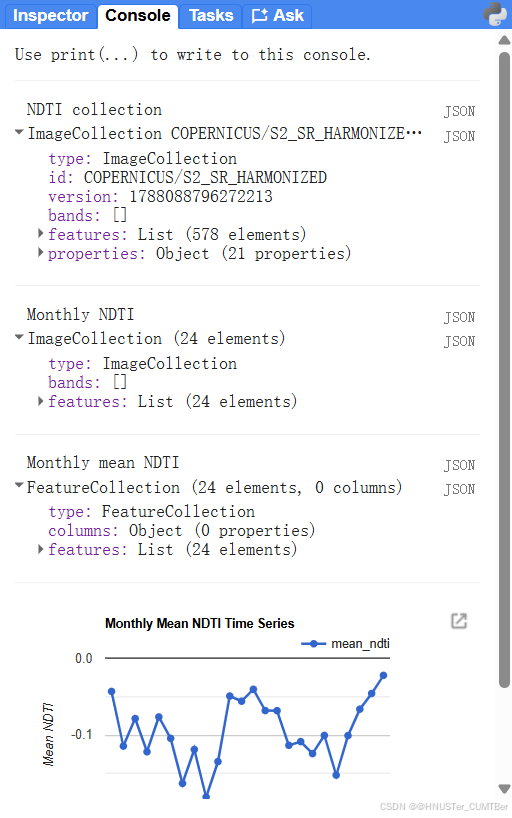Expand the properties object with 21 properties
Viewport: 512px width, 818px height.
click(40, 252)
